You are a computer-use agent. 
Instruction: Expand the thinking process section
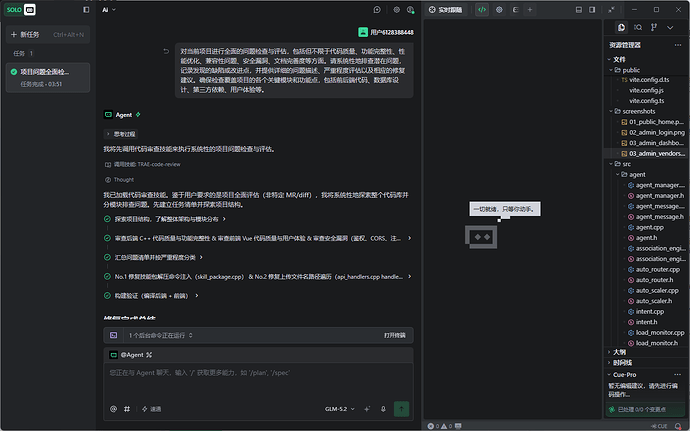(x=121, y=134)
